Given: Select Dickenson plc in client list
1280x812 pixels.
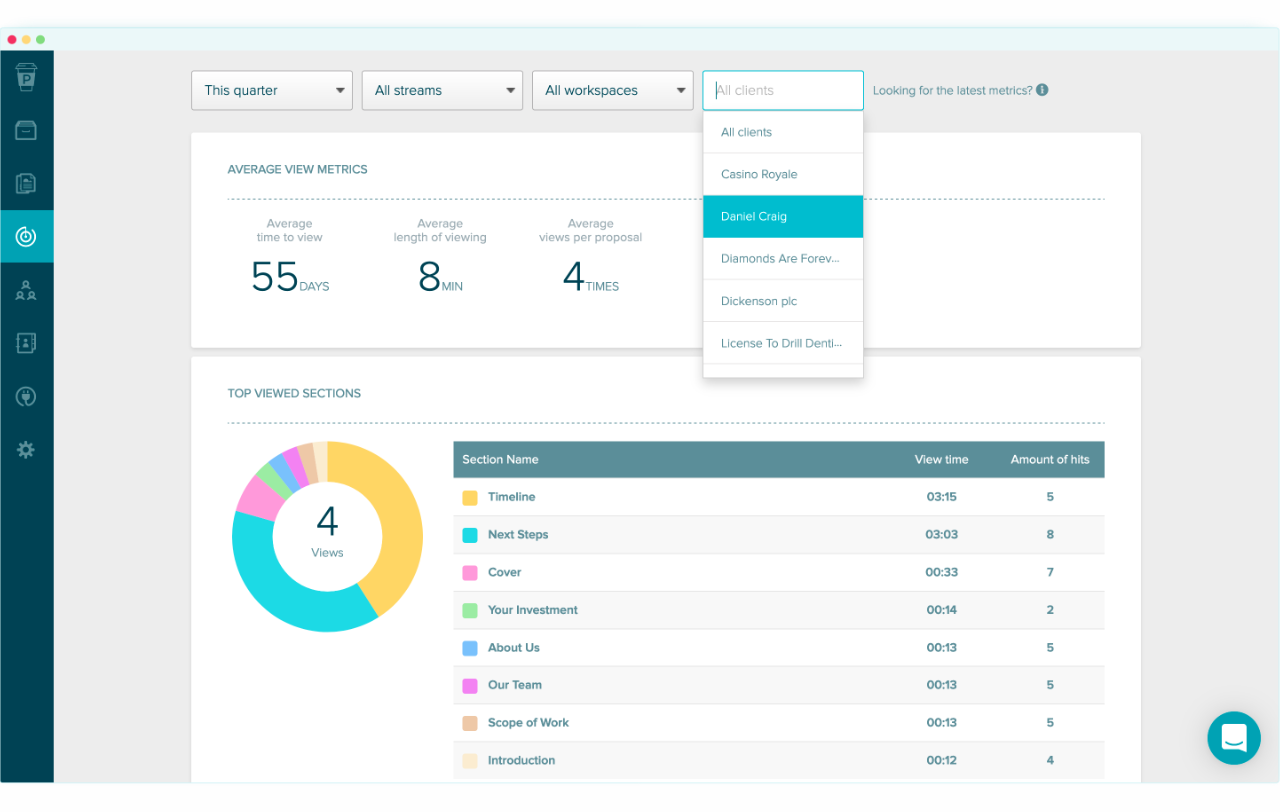Looking at the screenshot, I should pyautogui.click(x=782, y=301).
